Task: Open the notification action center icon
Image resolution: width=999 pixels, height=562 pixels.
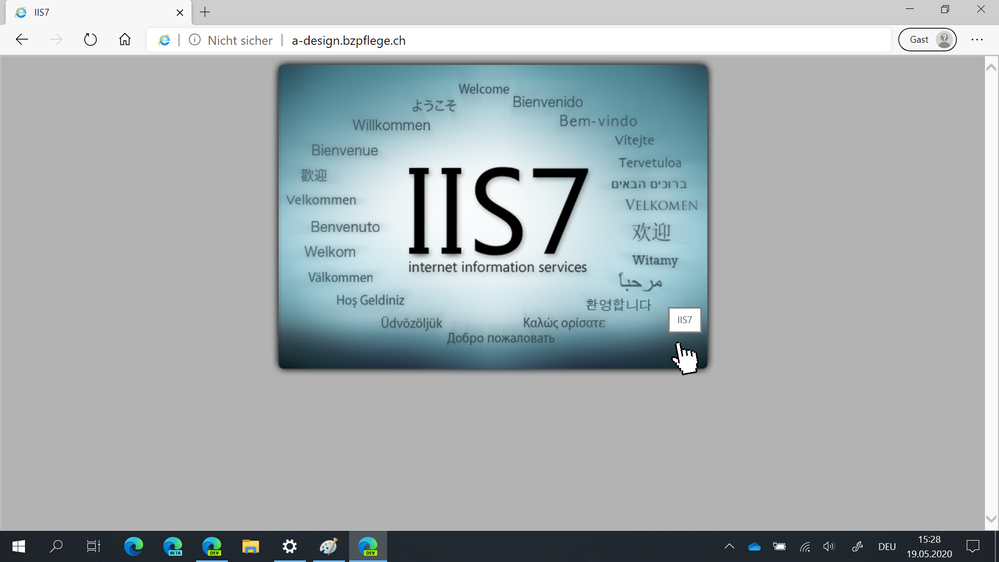Action: click(973, 546)
